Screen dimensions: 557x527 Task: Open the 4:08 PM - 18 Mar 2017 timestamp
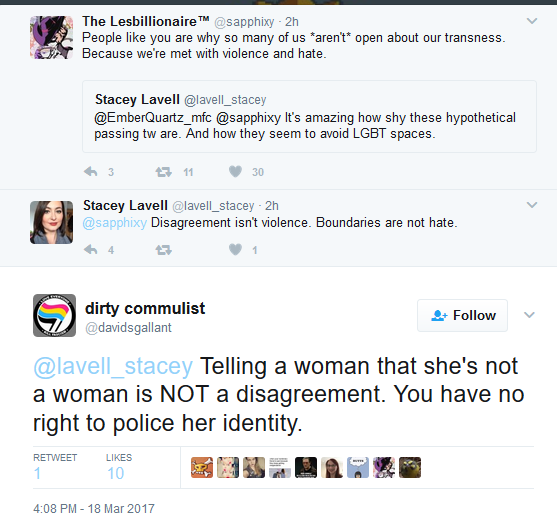click(x=94, y=509)
